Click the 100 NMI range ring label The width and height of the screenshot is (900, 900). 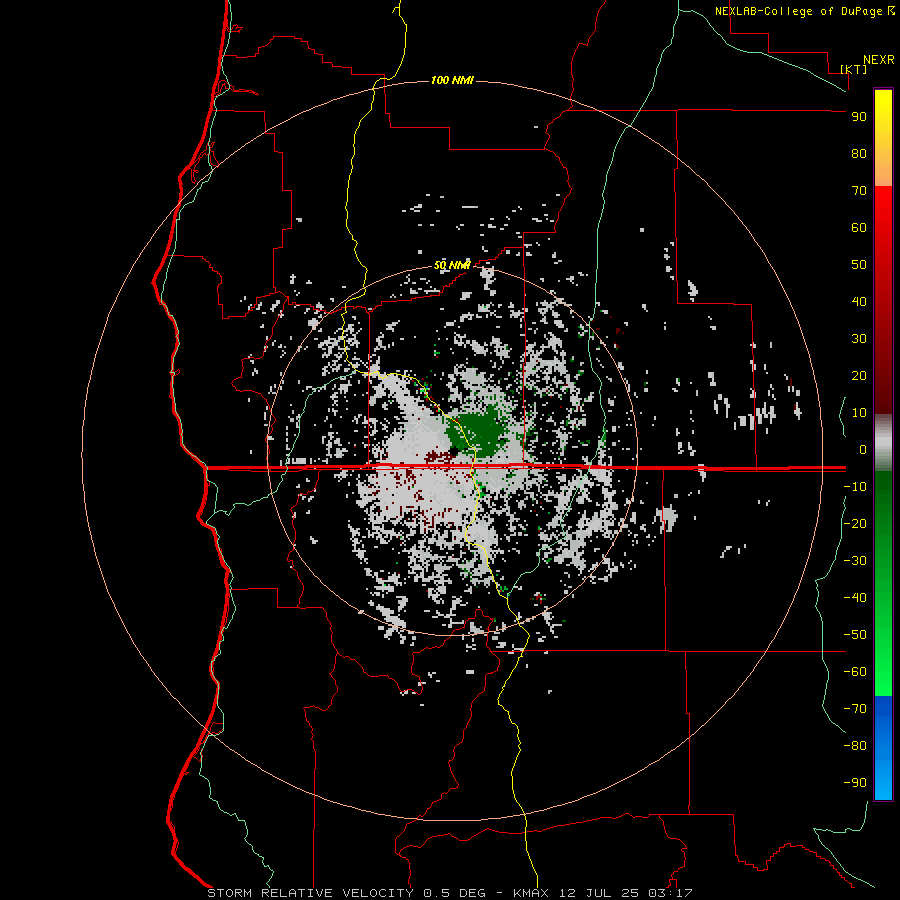pyautogui.click(x=452, y=80)
